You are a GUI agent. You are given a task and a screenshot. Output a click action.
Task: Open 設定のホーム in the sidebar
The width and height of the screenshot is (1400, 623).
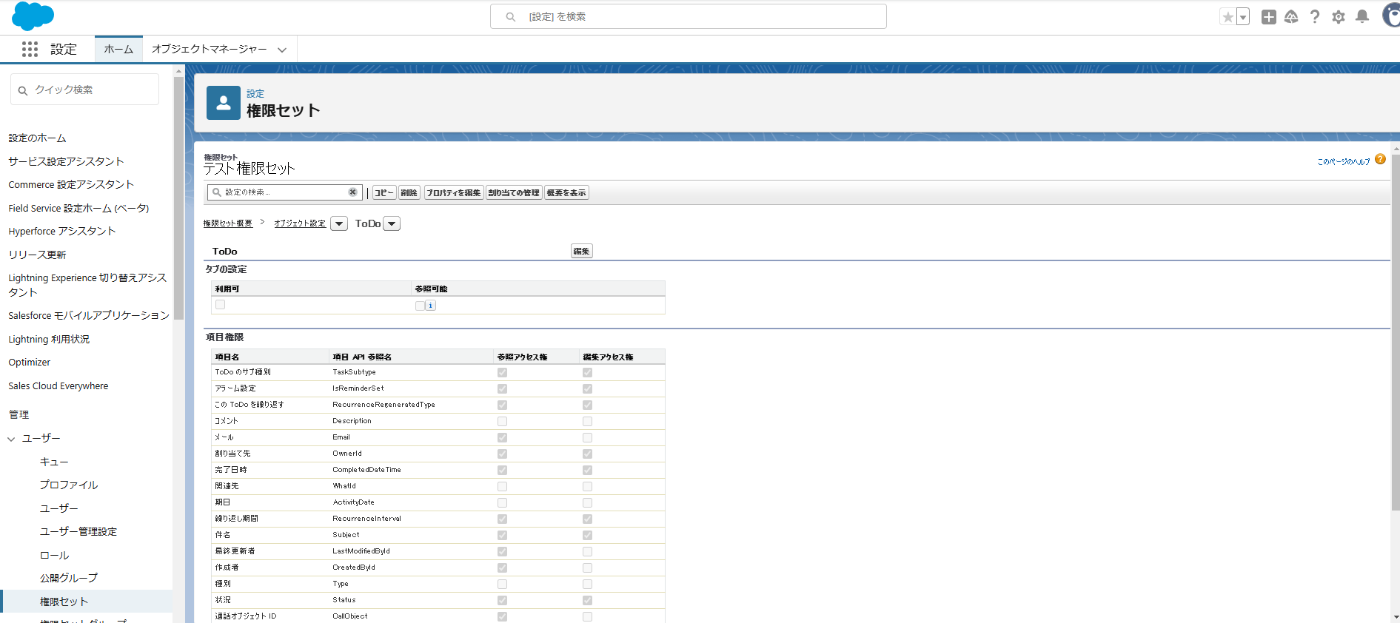[x=37, y=138]
